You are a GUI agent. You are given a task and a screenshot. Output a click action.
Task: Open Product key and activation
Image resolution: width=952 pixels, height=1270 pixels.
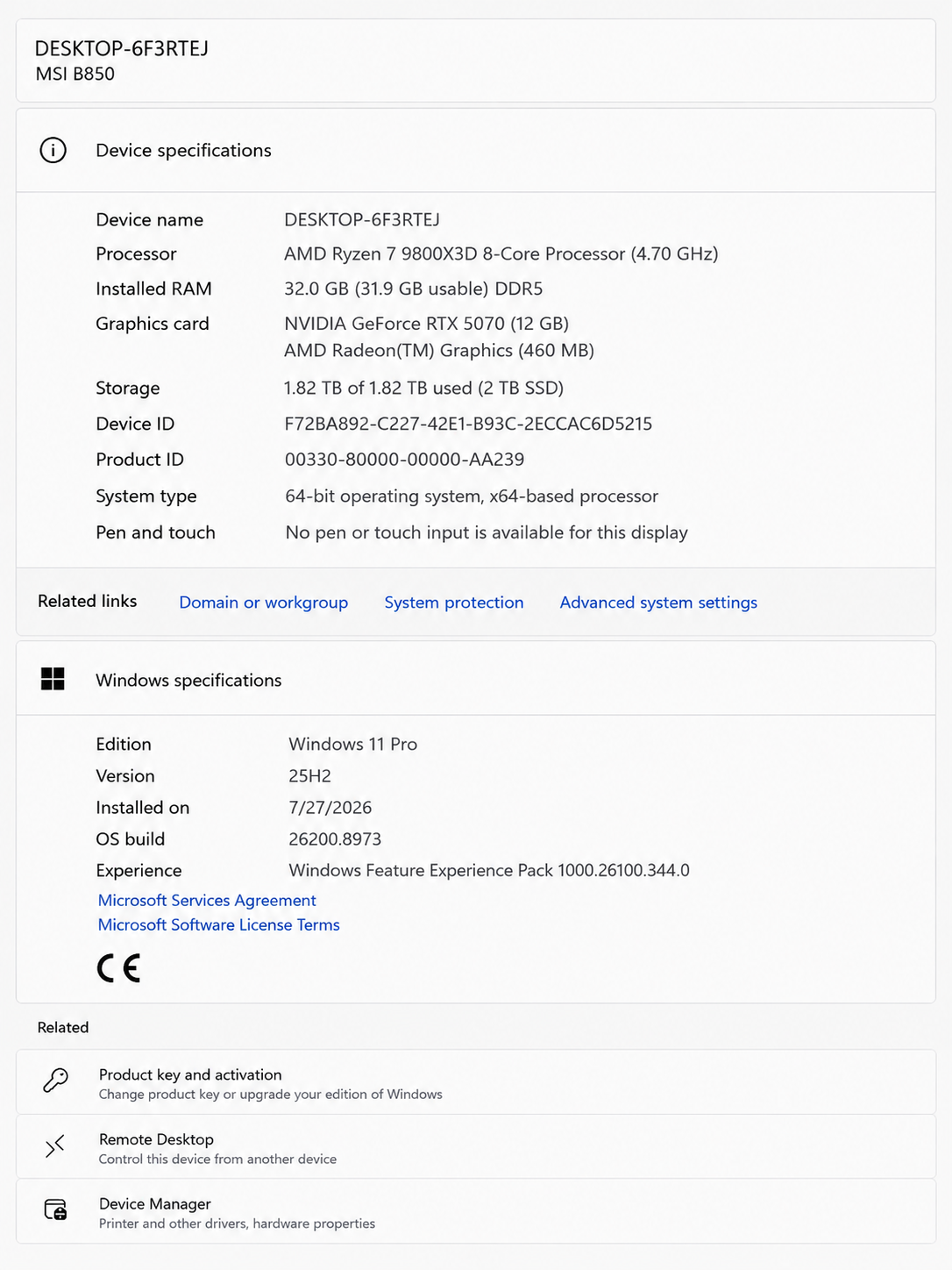click(476, 1082)
